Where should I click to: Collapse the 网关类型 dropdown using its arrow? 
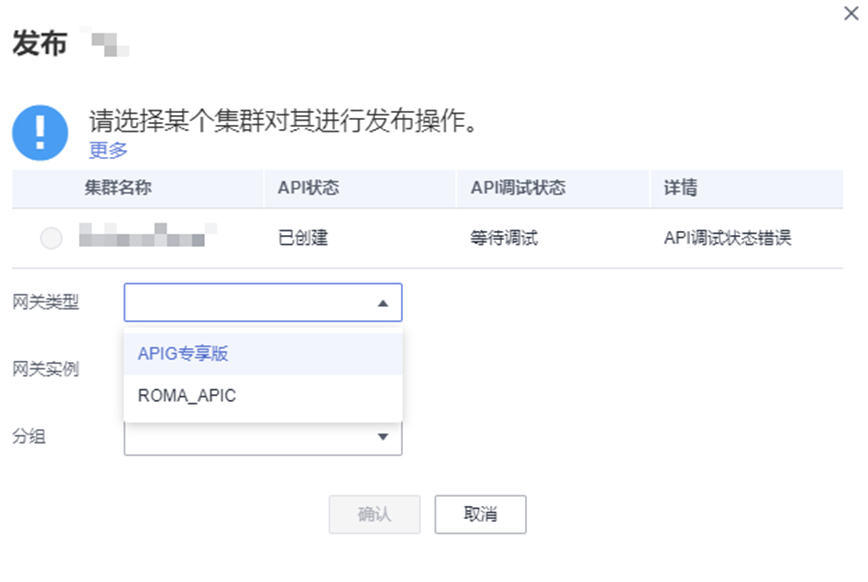[382, 303]
